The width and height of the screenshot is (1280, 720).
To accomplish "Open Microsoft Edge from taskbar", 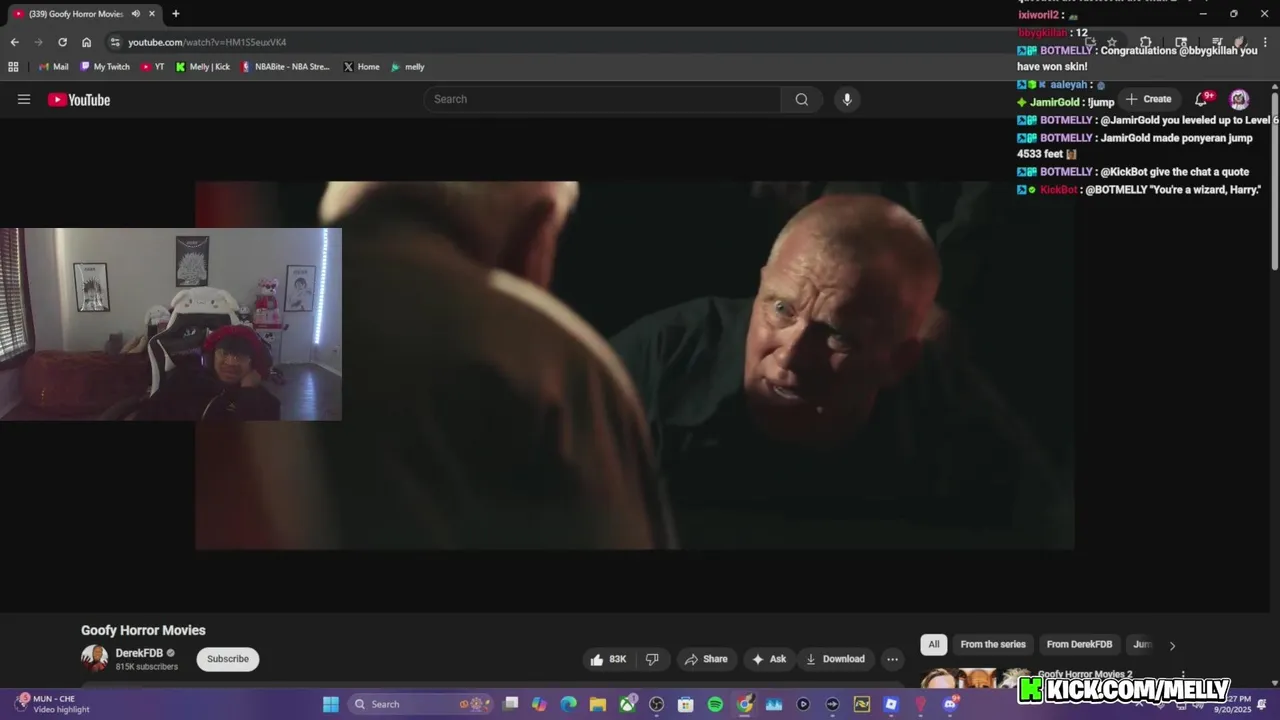I will point(568,704).
